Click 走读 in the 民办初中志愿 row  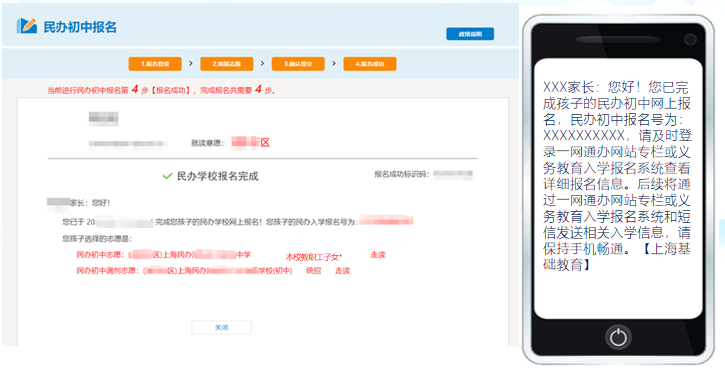(378, 255)
